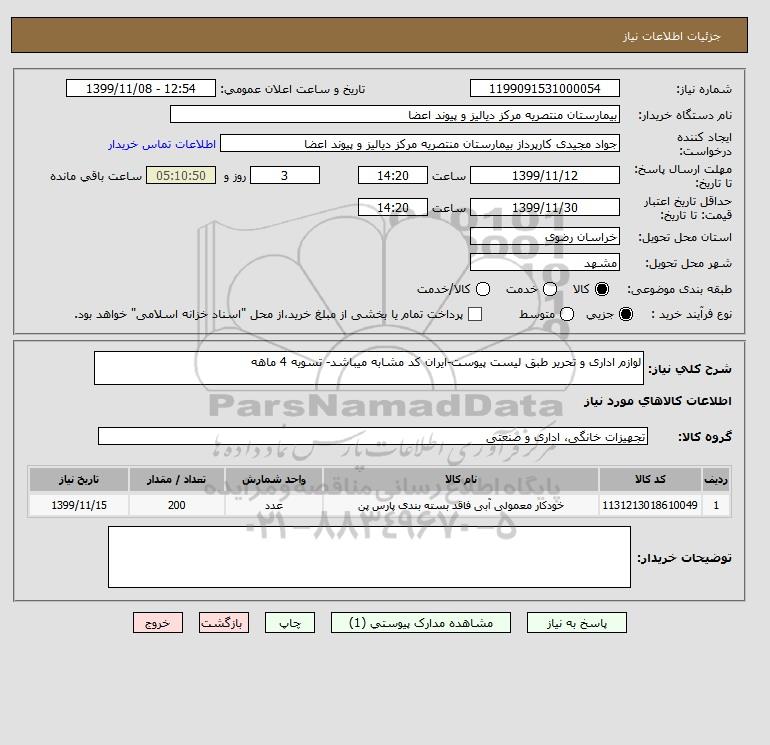The width and height of the screenshot is (770, 745).
Task: Click the price validity date 1399/11/30
Action: click(x=545, y=207)
